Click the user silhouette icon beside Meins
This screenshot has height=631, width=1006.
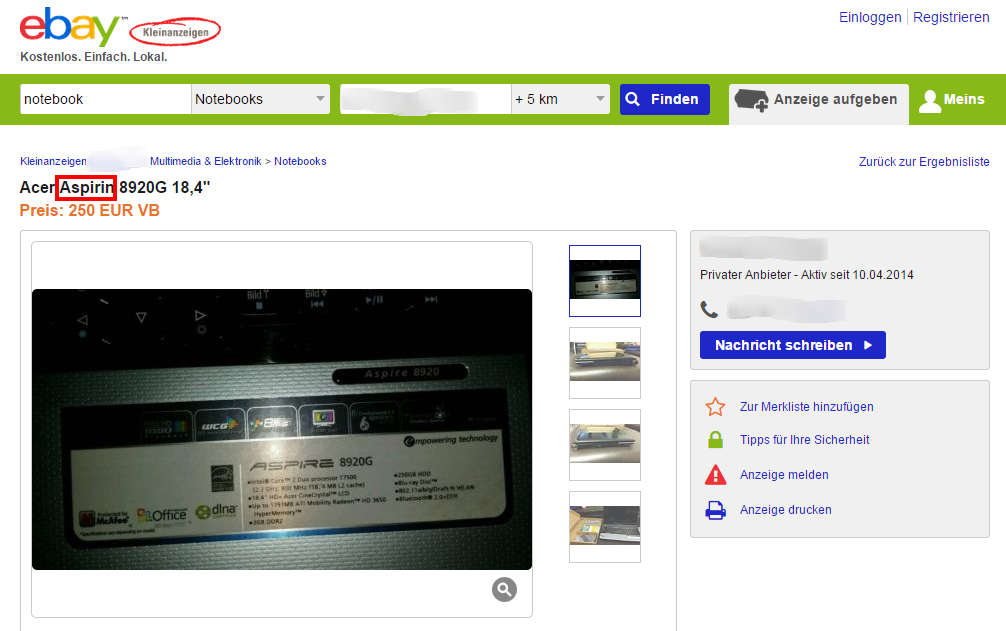(929, 101)
